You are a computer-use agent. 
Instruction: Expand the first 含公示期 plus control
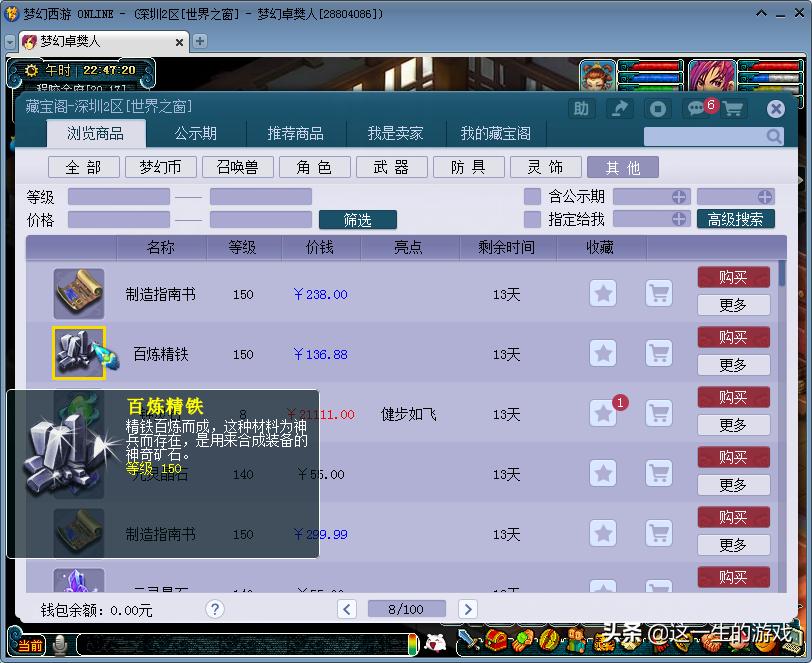pos(677,196)
